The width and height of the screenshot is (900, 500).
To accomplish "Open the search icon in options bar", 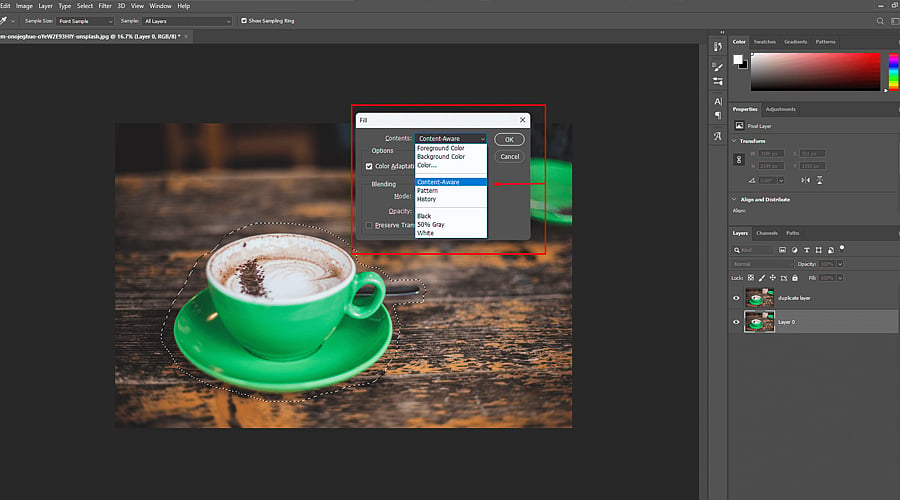I will 880,21.
